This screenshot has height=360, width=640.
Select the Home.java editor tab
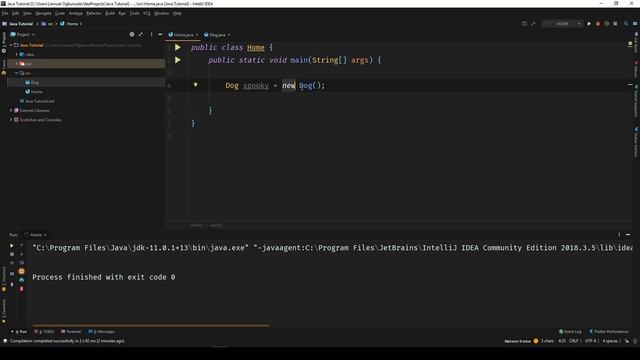point(183,35)
